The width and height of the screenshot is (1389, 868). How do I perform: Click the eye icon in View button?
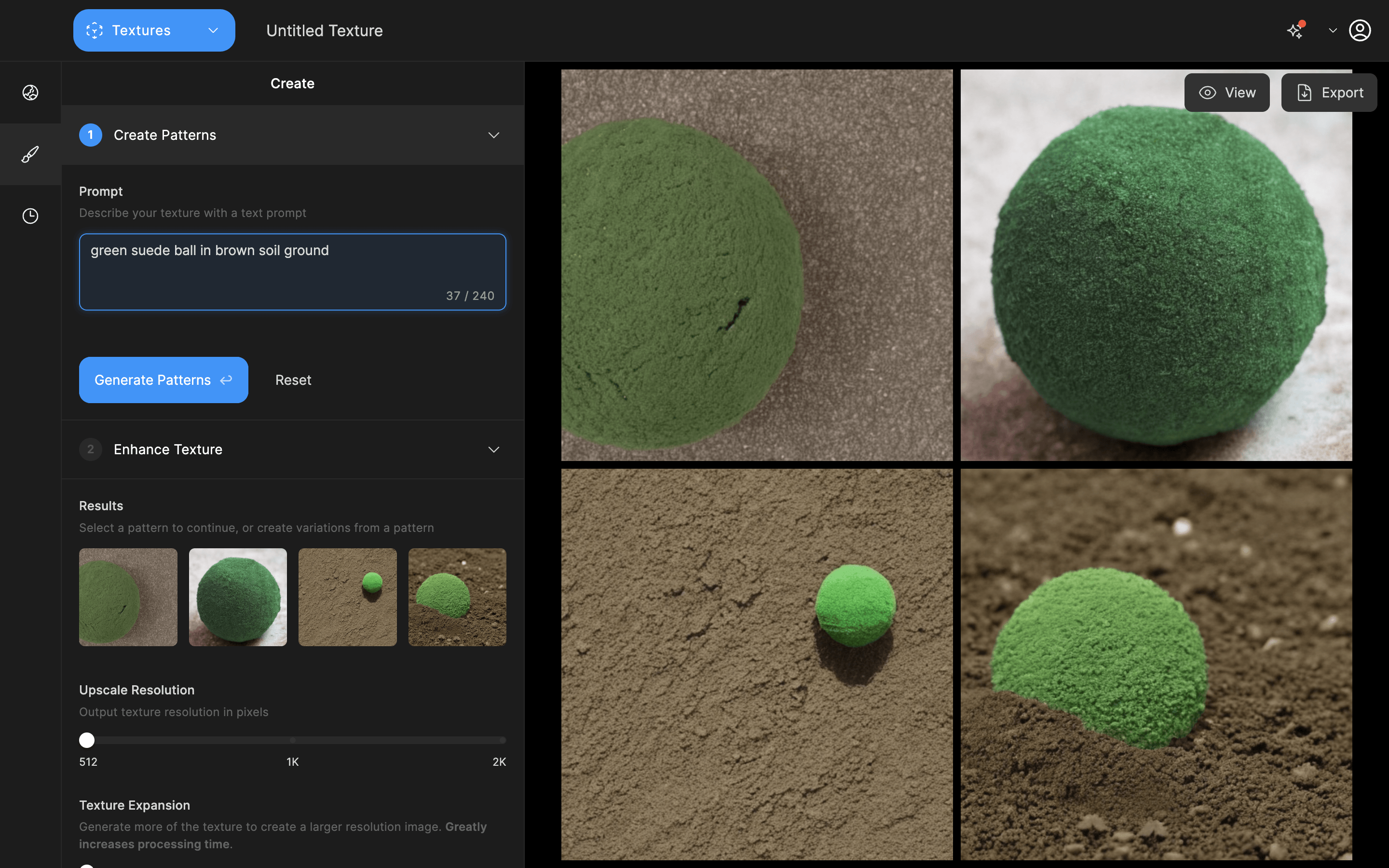(1208, 93)
